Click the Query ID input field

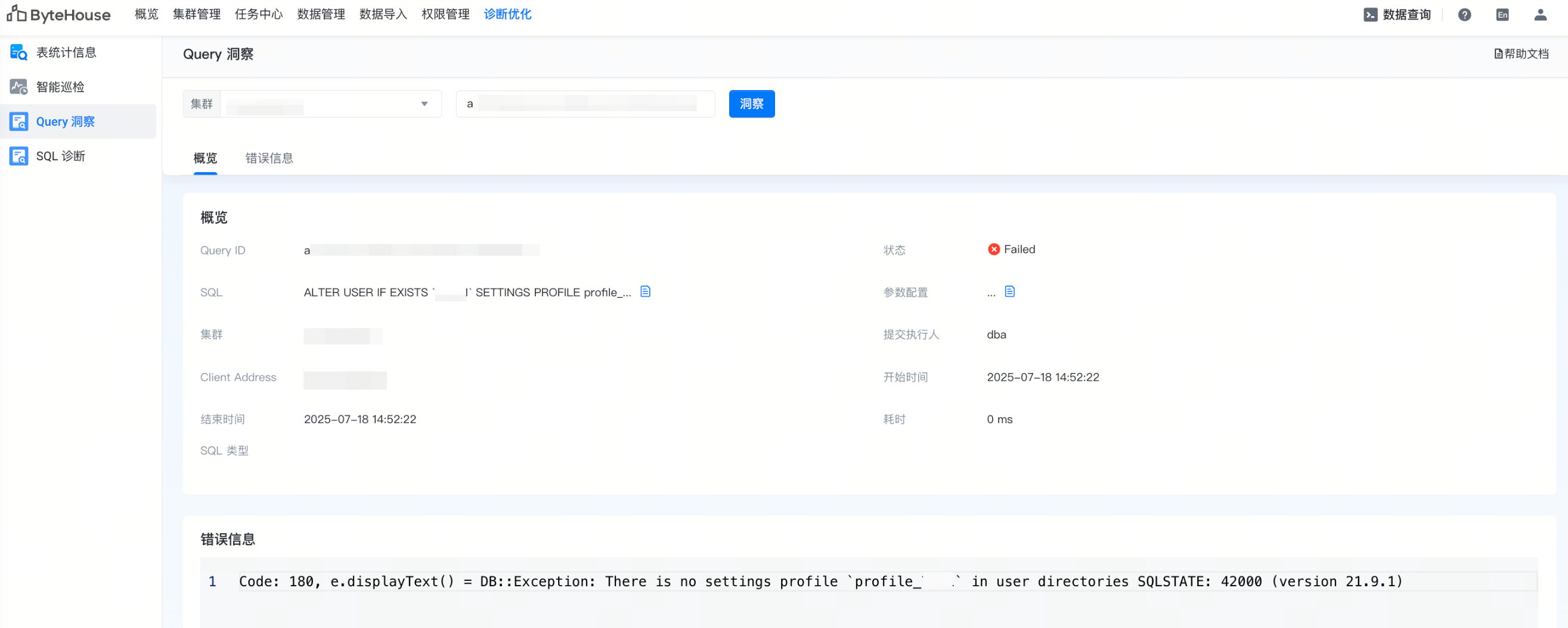pos(584,104)
